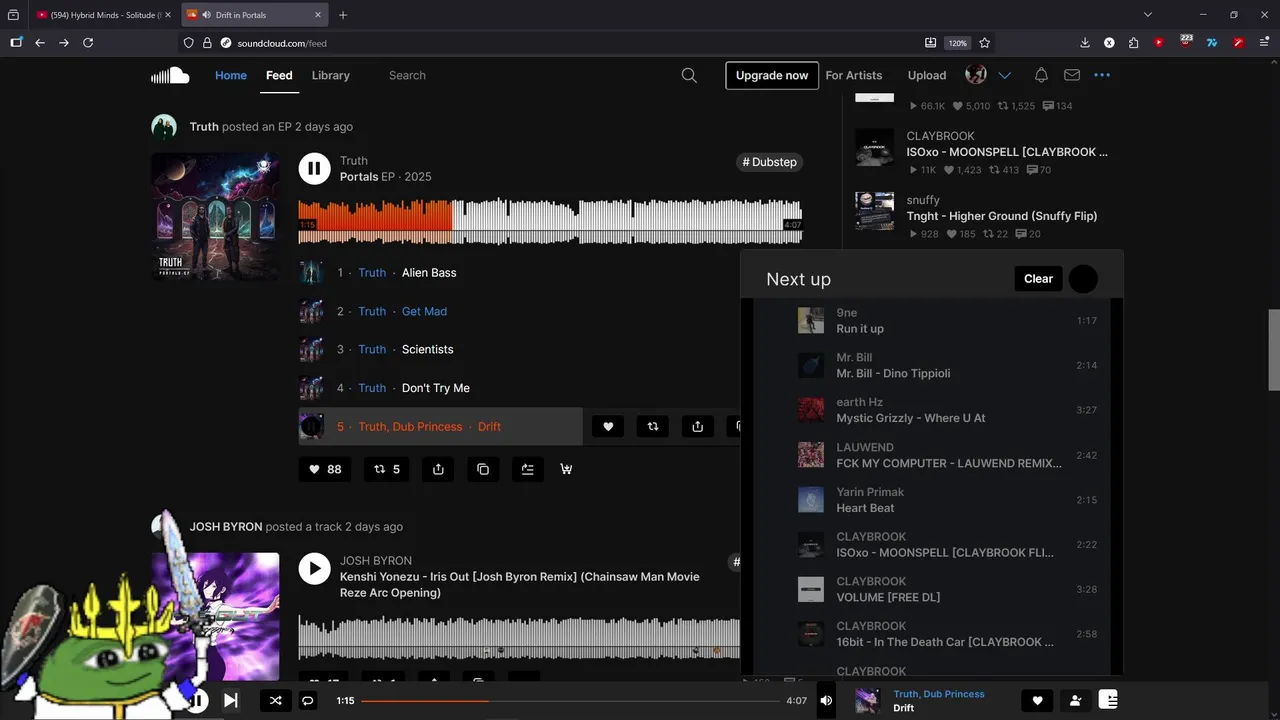Select the Get Mad track
This screenshot has height=720, width=1280.
(424, 311)
